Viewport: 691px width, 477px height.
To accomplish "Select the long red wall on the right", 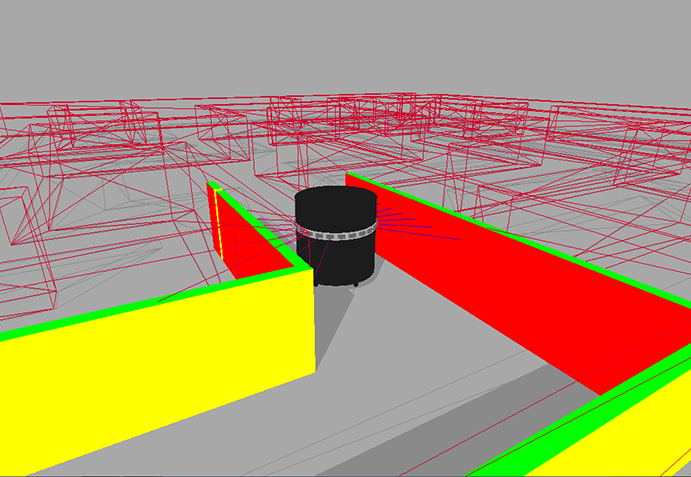I will (520, 290).
